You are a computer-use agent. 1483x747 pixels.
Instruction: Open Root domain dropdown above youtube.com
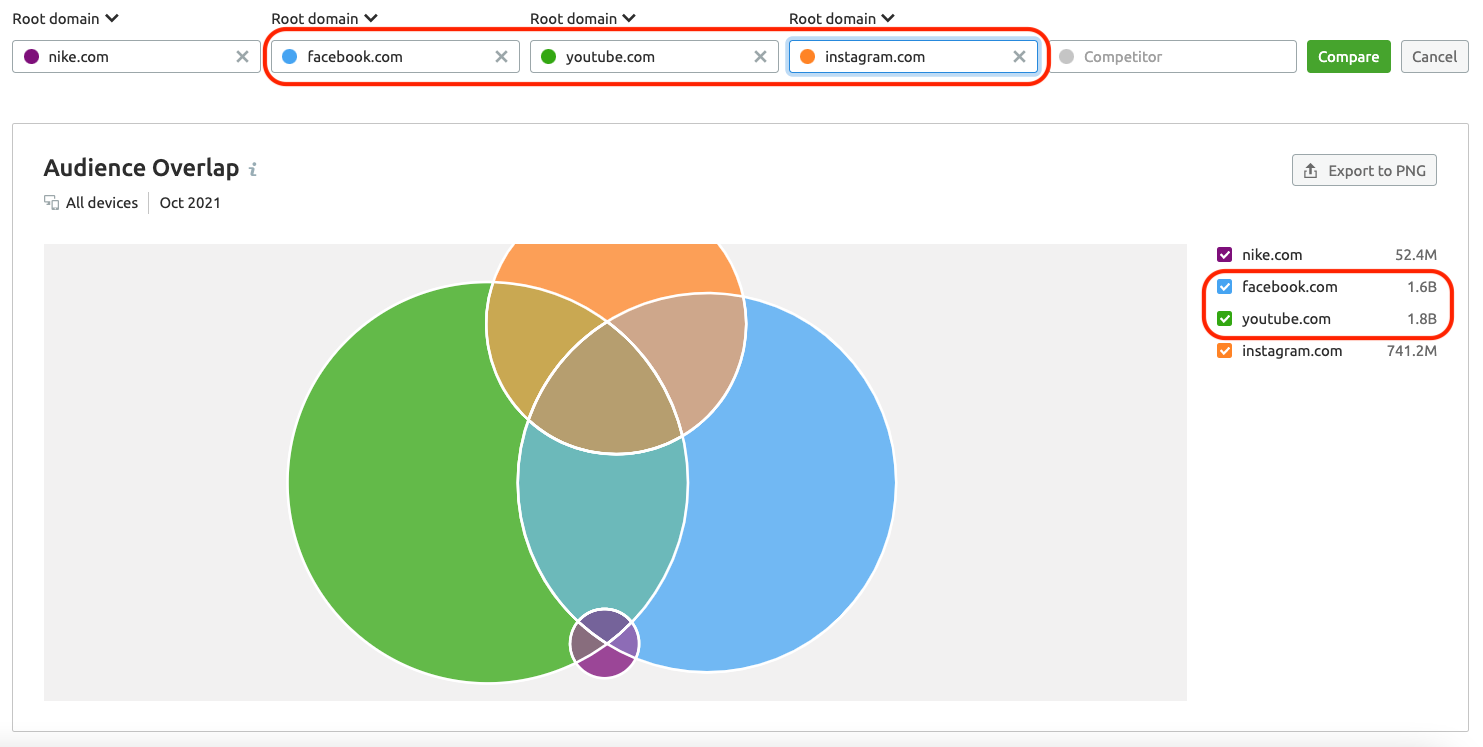(584, 18)
